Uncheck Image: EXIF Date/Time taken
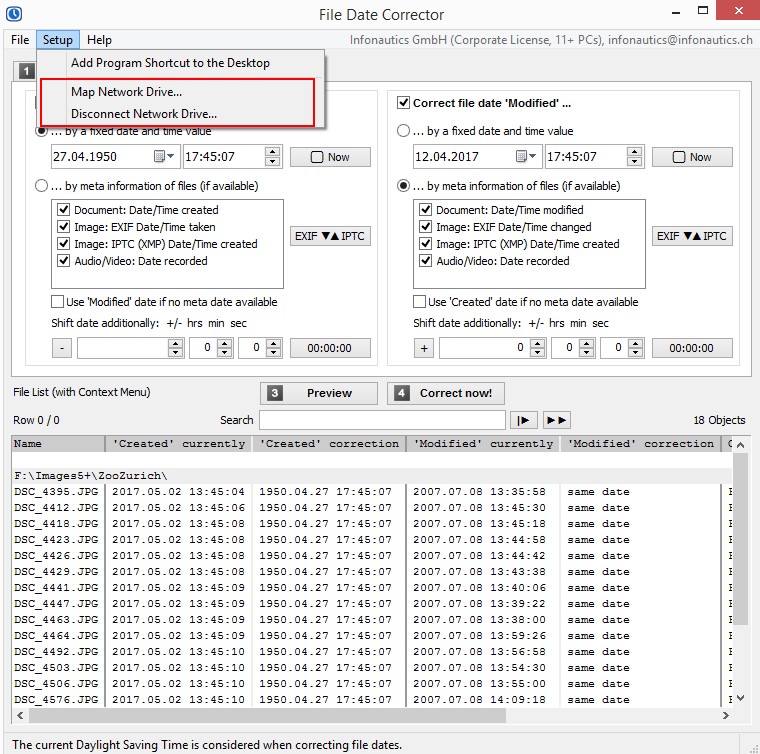 click(63, 227)
